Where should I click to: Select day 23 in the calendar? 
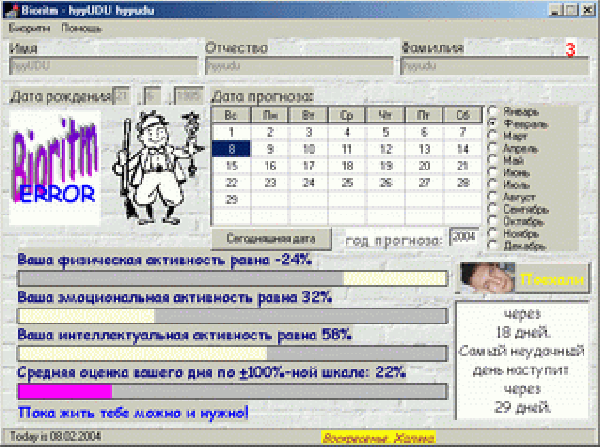[x=270, y=183]
